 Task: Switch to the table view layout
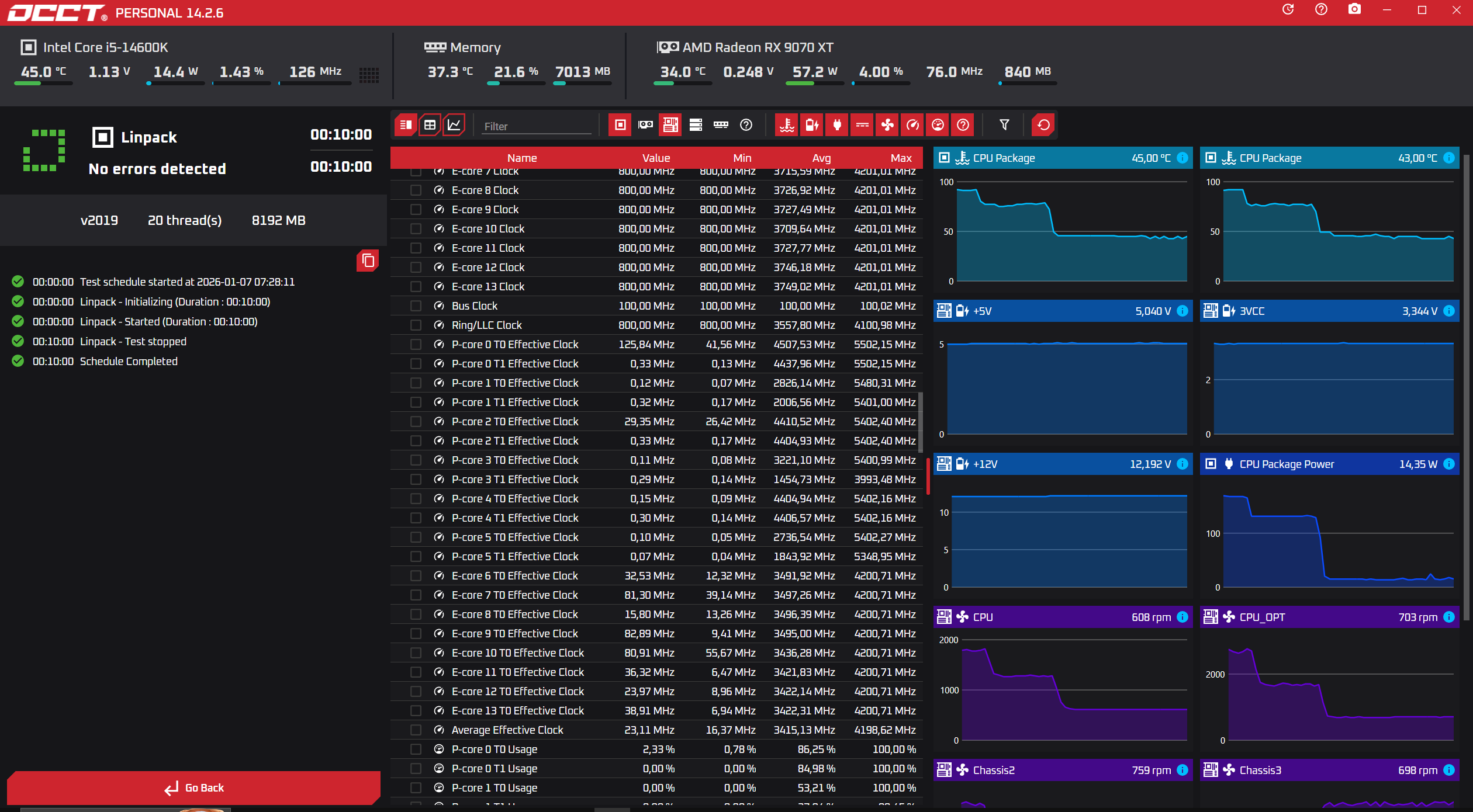[x=430, y=125]
